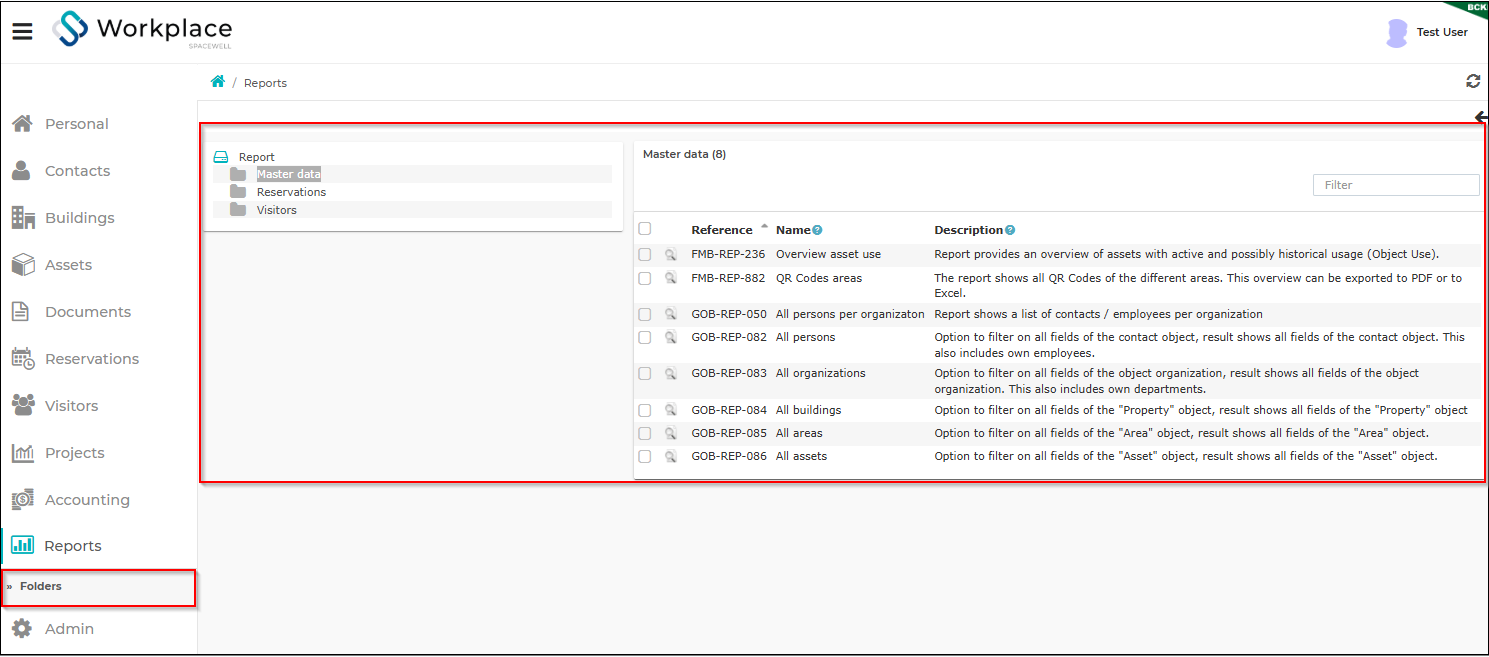This screenshot has height=657, width=1489.
Task: Open details magnifier for All assets
Action: (671, 456)
